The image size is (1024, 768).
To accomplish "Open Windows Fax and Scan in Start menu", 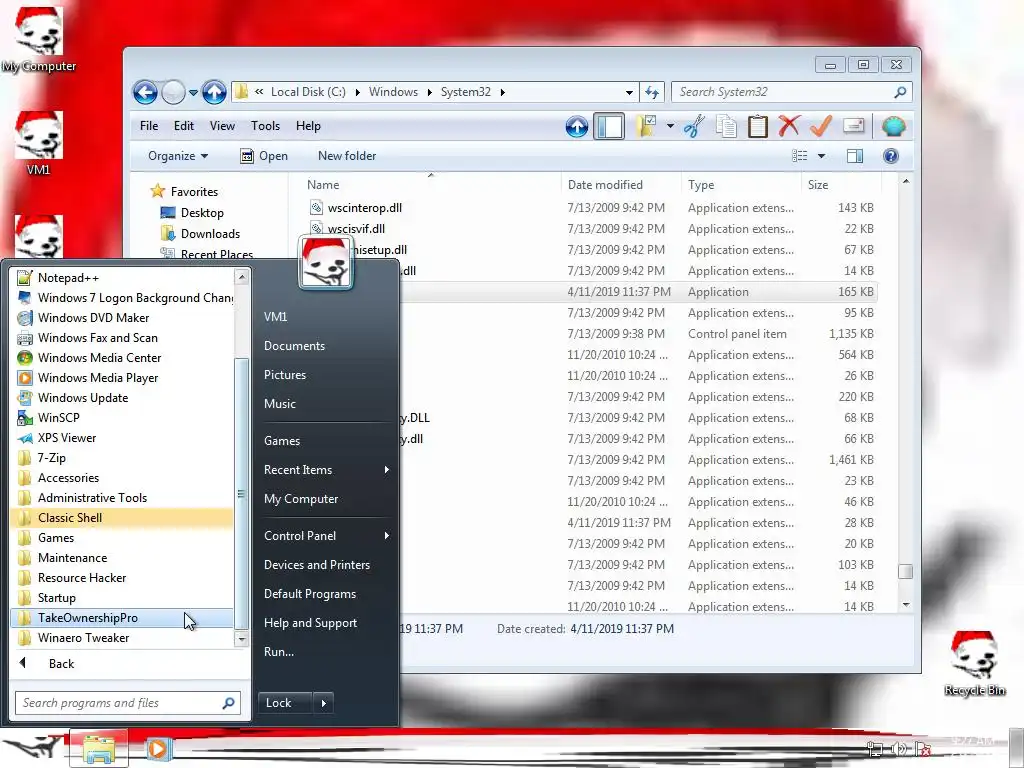I will 123,338.
